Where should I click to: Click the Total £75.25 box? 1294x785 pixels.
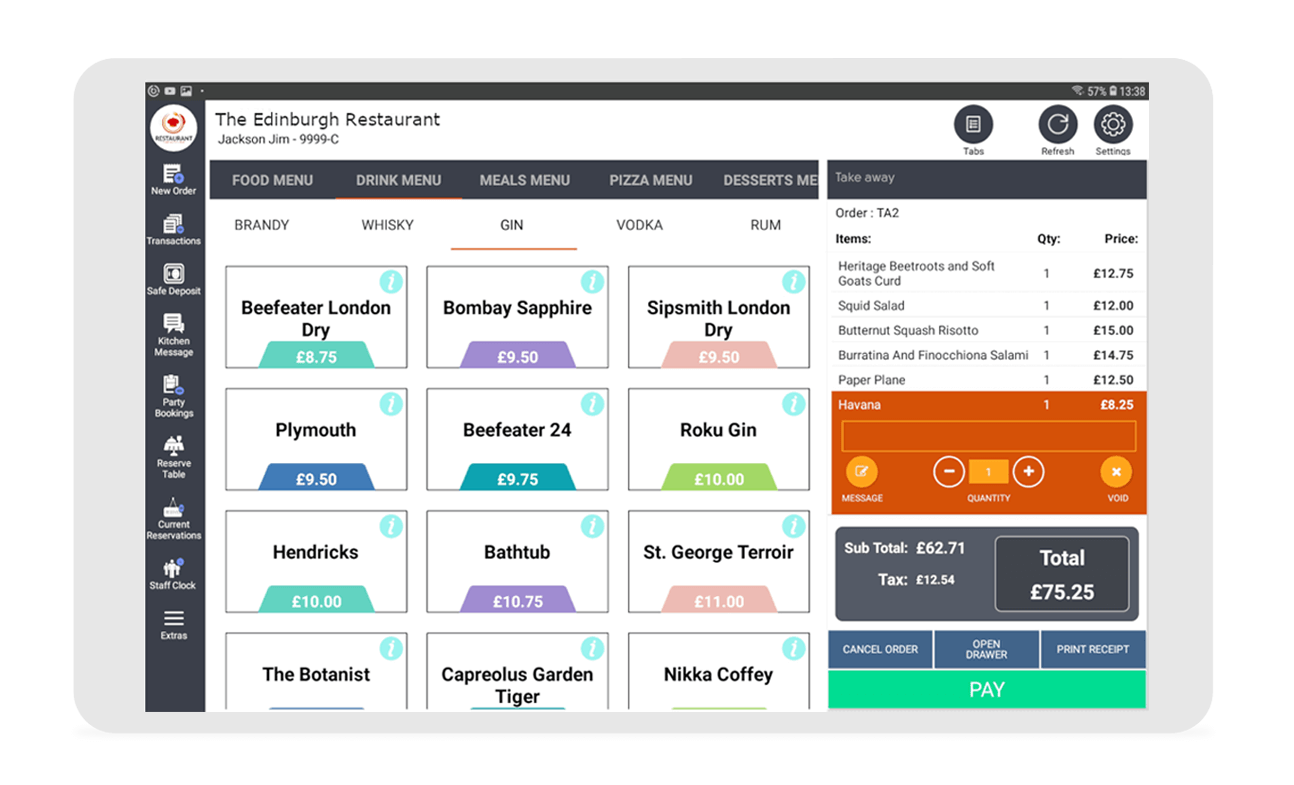pos(1062,574)
